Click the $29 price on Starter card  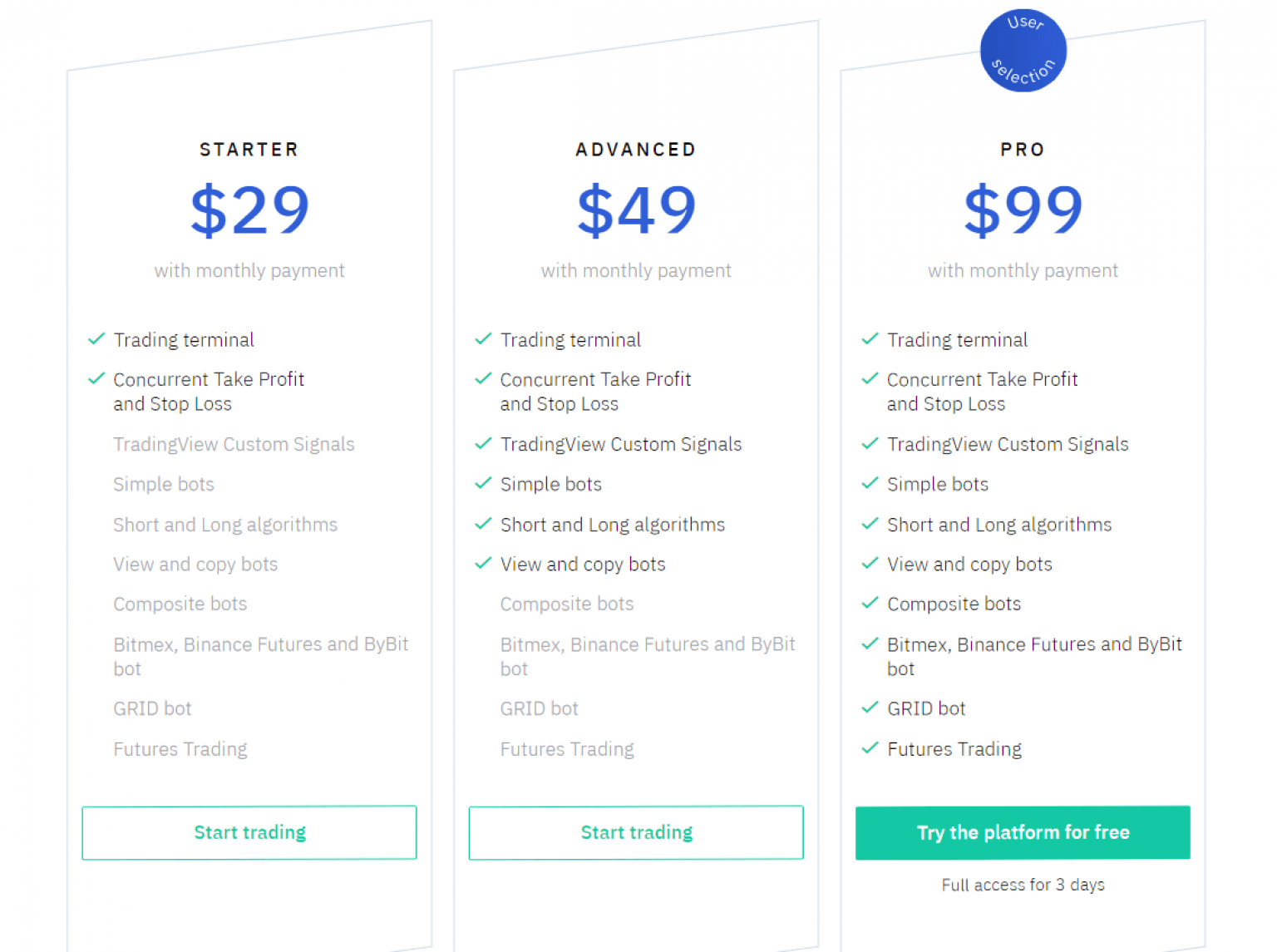pos(249,210)
